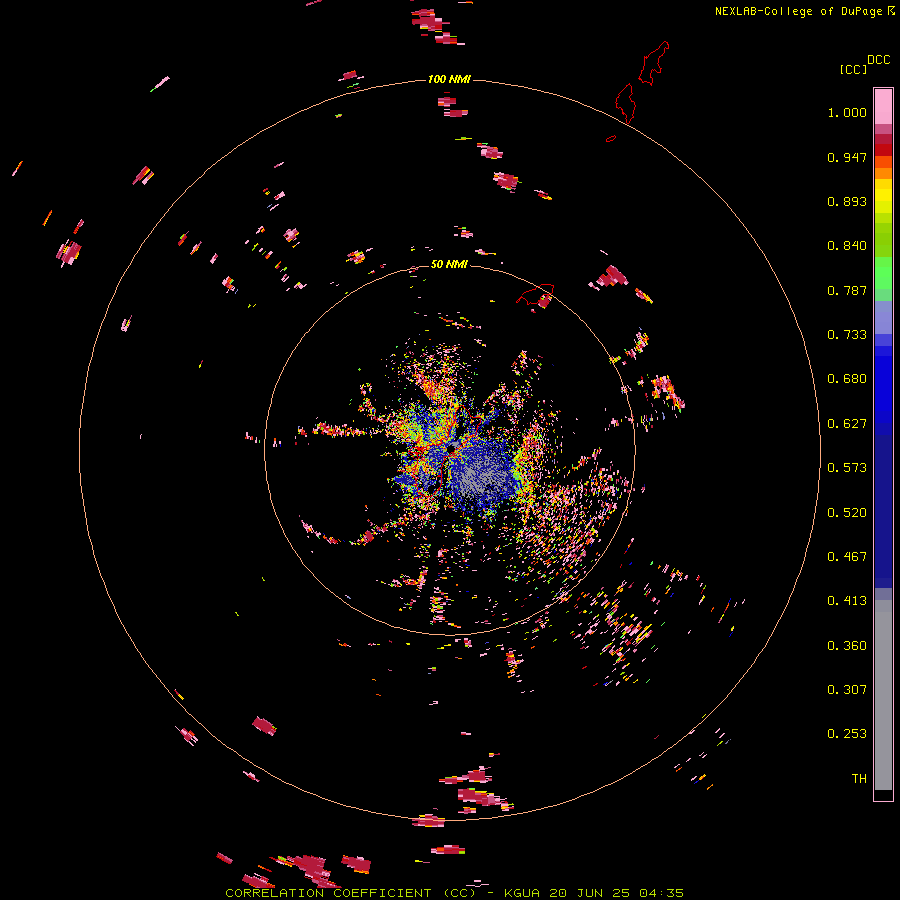Click the 0.627 scale value
Image resolution: width=900 pixels, height=900 pixels.
[847, 424]
